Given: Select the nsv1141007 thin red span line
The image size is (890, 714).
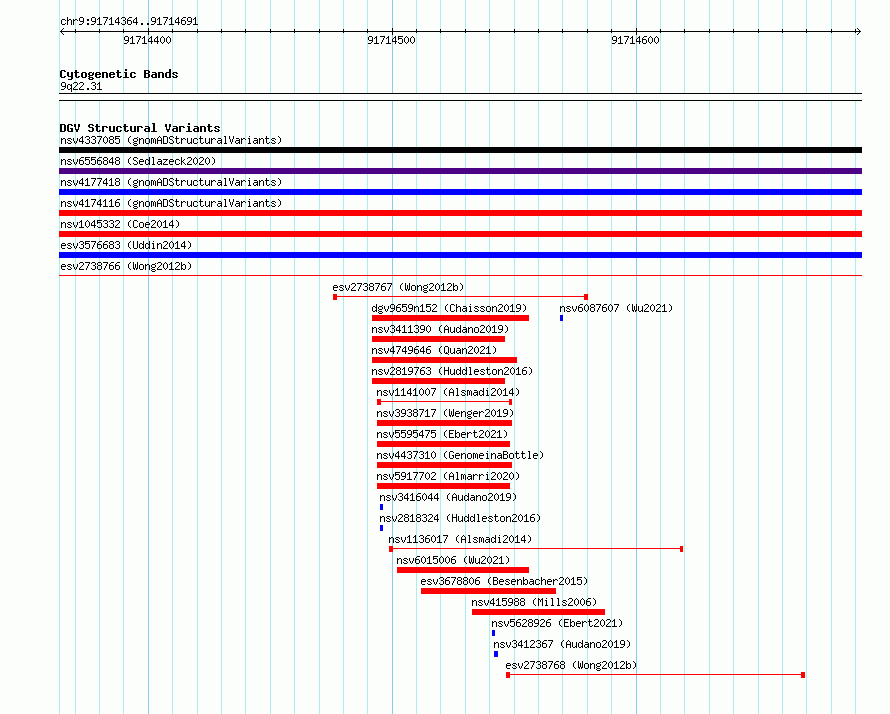Looking at the screenshot, I should pyautogui.click(x=444, y=402).
